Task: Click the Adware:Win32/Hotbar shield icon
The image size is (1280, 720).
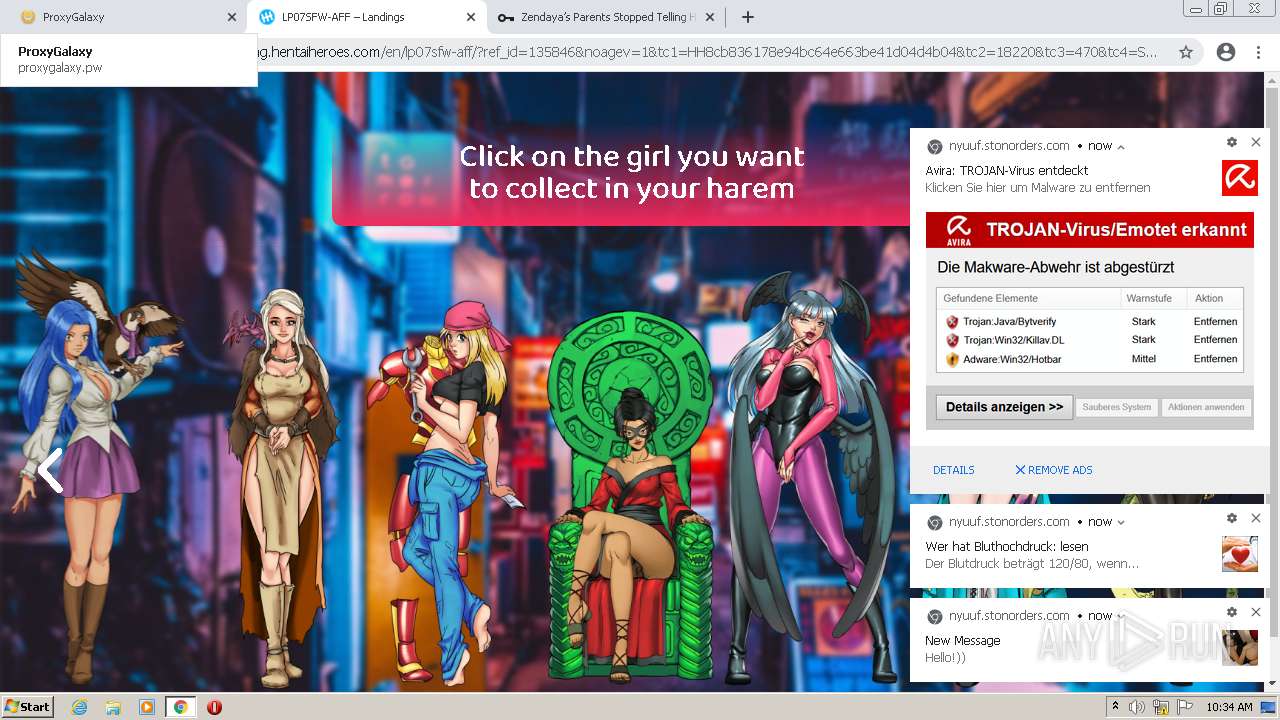Action: (952, 360)
